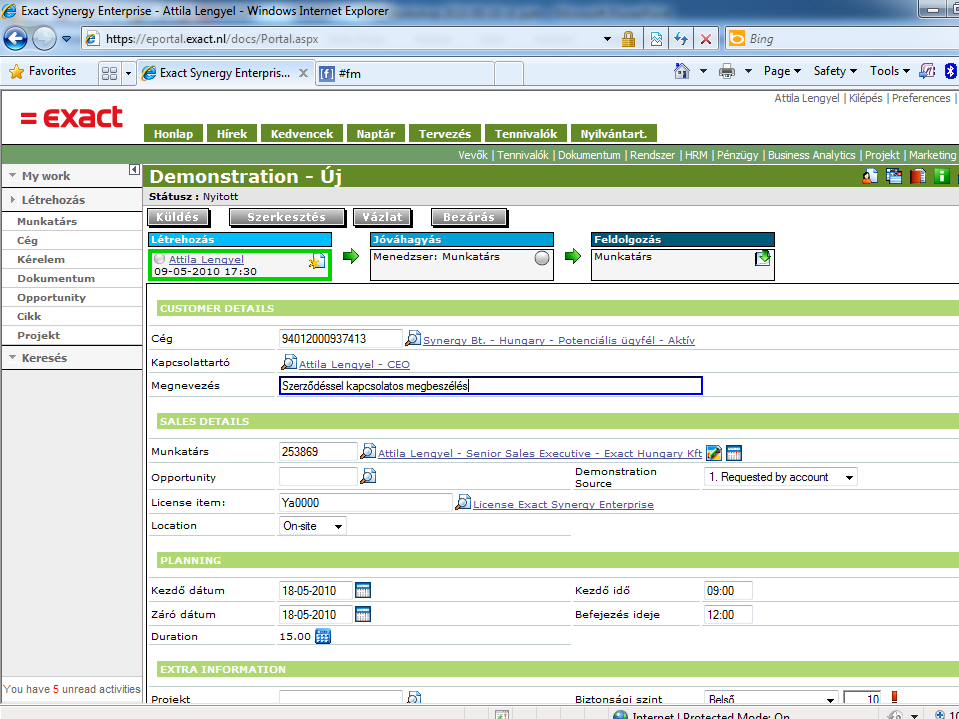The height and width of the screenshot is (719, 959).
Task: Click the card-window icon in green header
Action: tap(894, 177)
